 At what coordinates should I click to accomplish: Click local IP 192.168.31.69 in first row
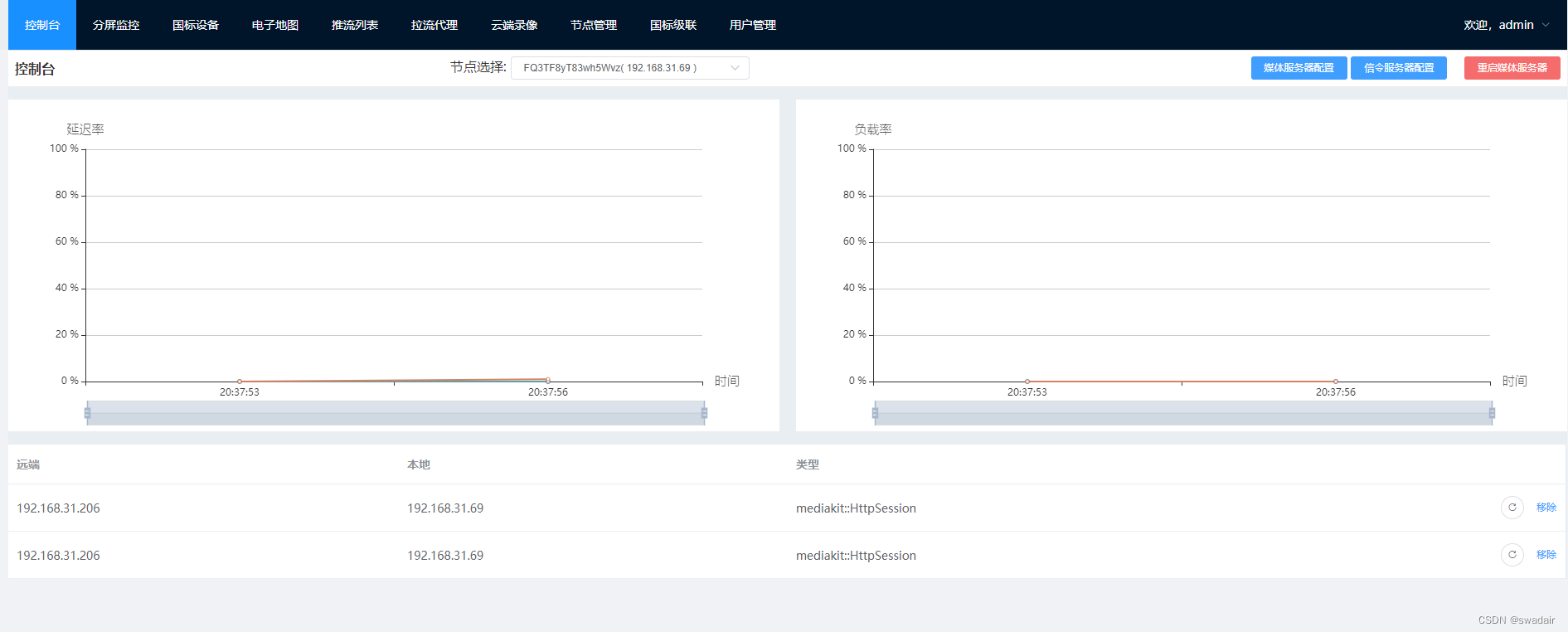point(445,508)
